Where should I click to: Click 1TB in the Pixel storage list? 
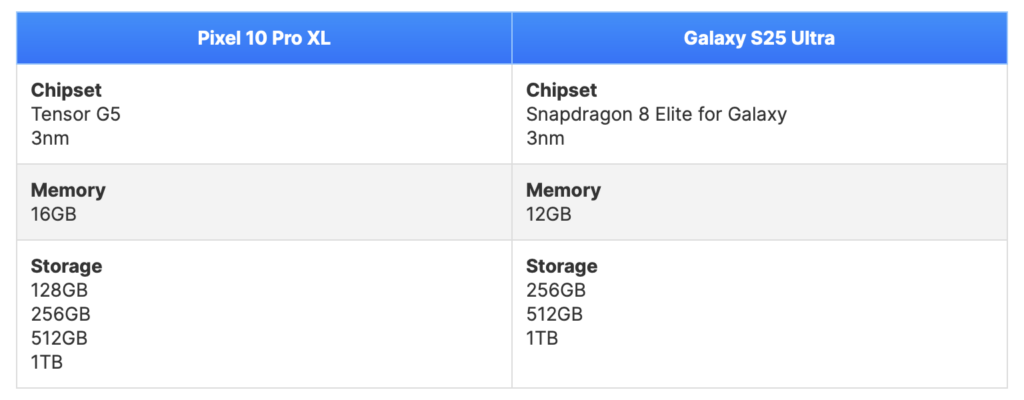pos(47,362)
